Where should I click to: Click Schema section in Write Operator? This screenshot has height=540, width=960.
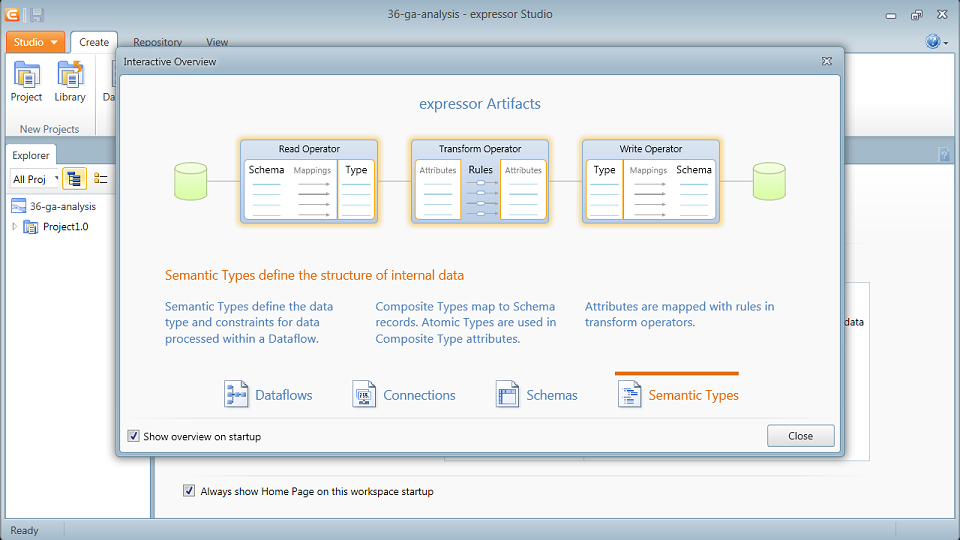tap(694, 189)
